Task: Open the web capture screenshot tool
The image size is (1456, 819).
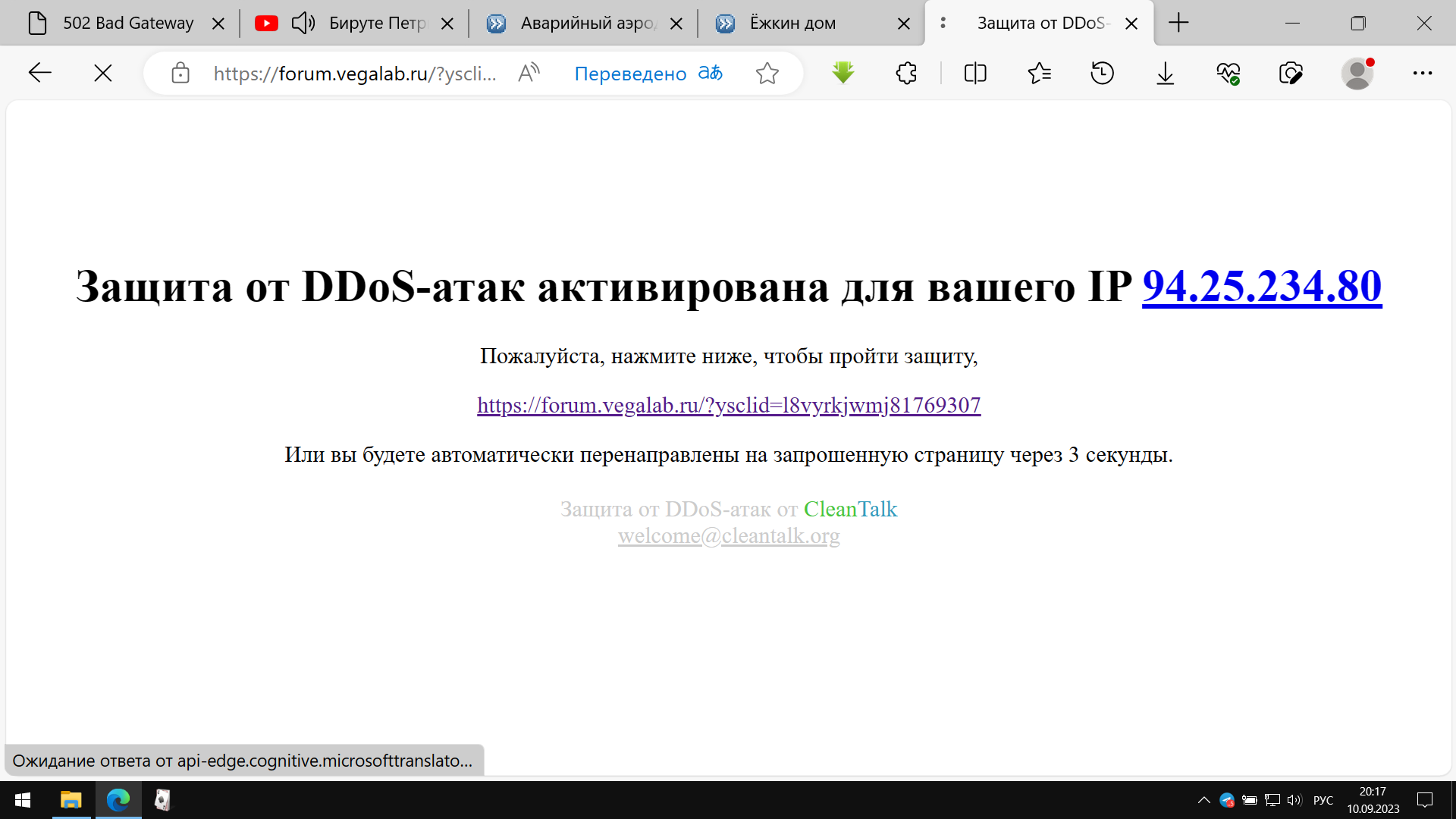Action: tap(1291, 73)
